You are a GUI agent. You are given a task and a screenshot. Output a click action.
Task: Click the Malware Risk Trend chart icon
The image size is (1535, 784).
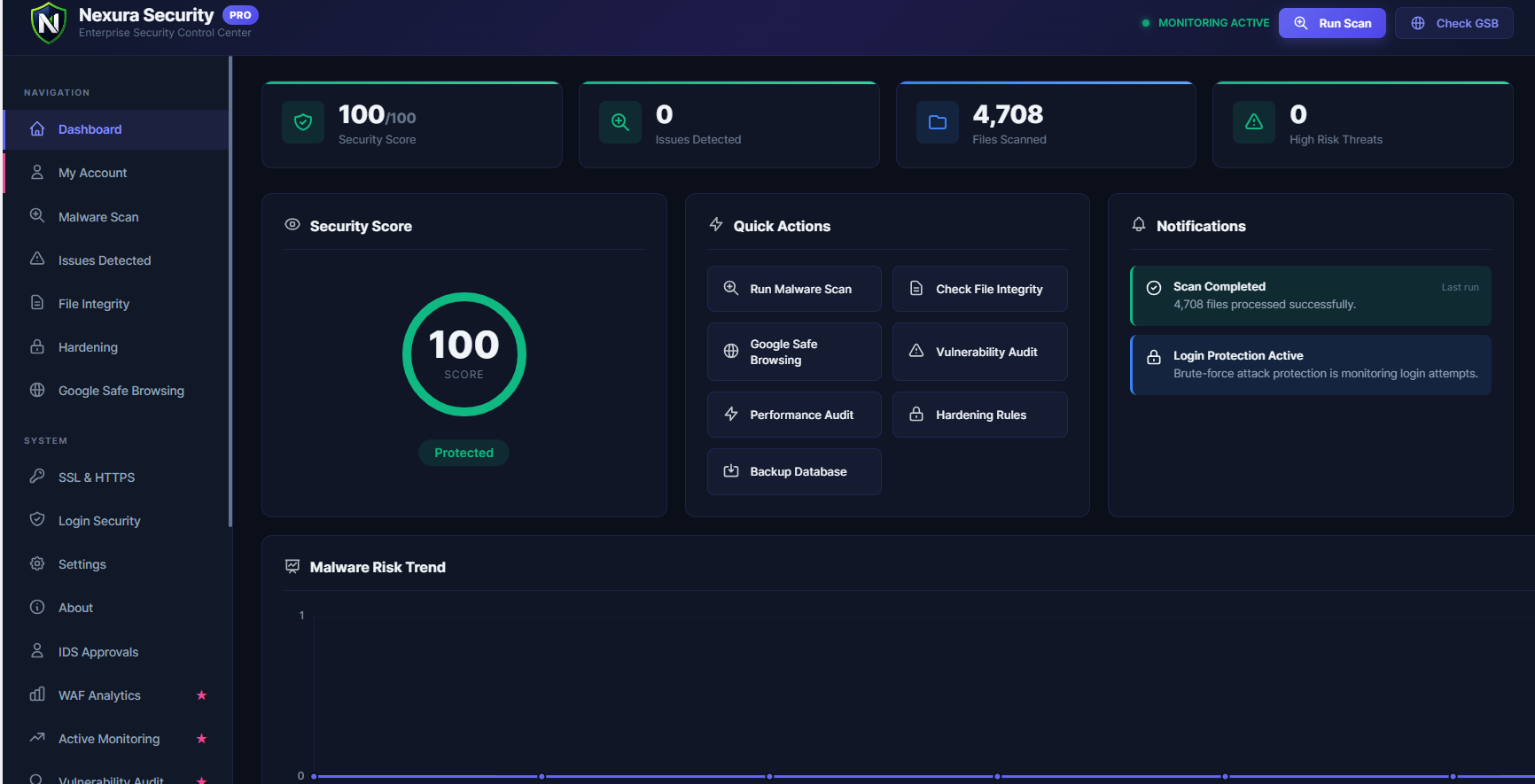(292, 566)
